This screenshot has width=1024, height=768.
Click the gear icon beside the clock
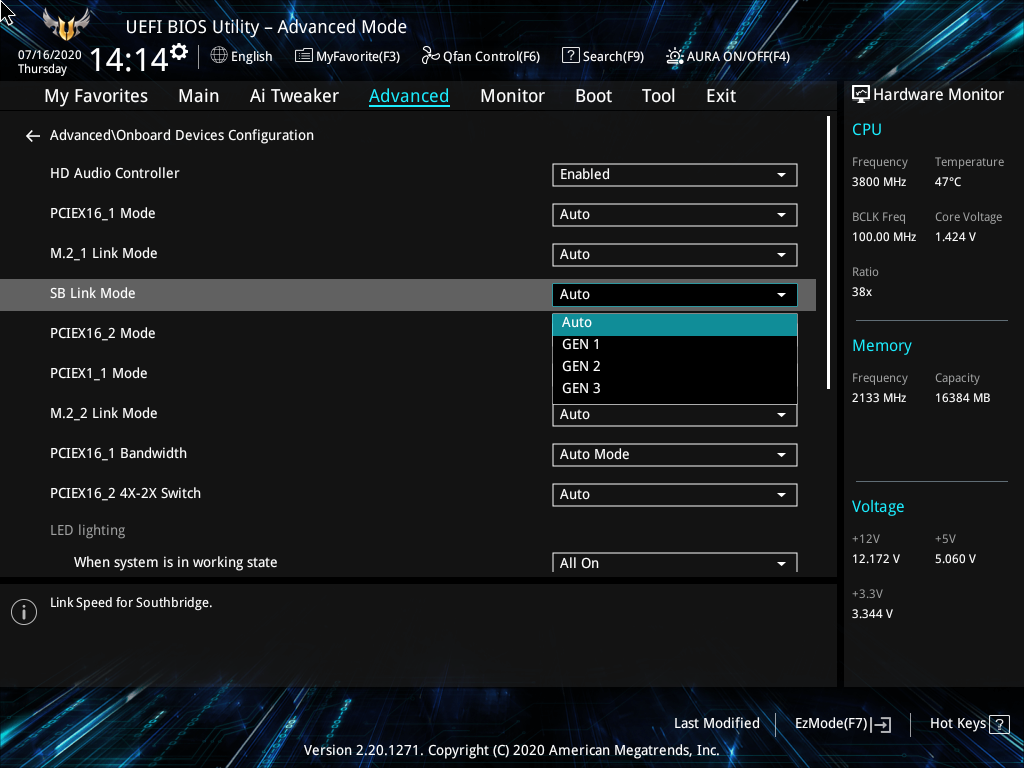pyautogui.click(x=179, y=52)
